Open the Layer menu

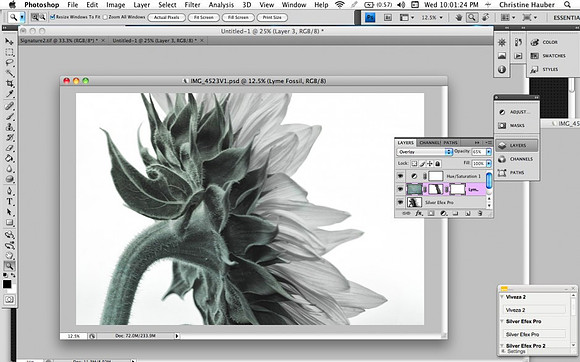[x=142, y=5]
